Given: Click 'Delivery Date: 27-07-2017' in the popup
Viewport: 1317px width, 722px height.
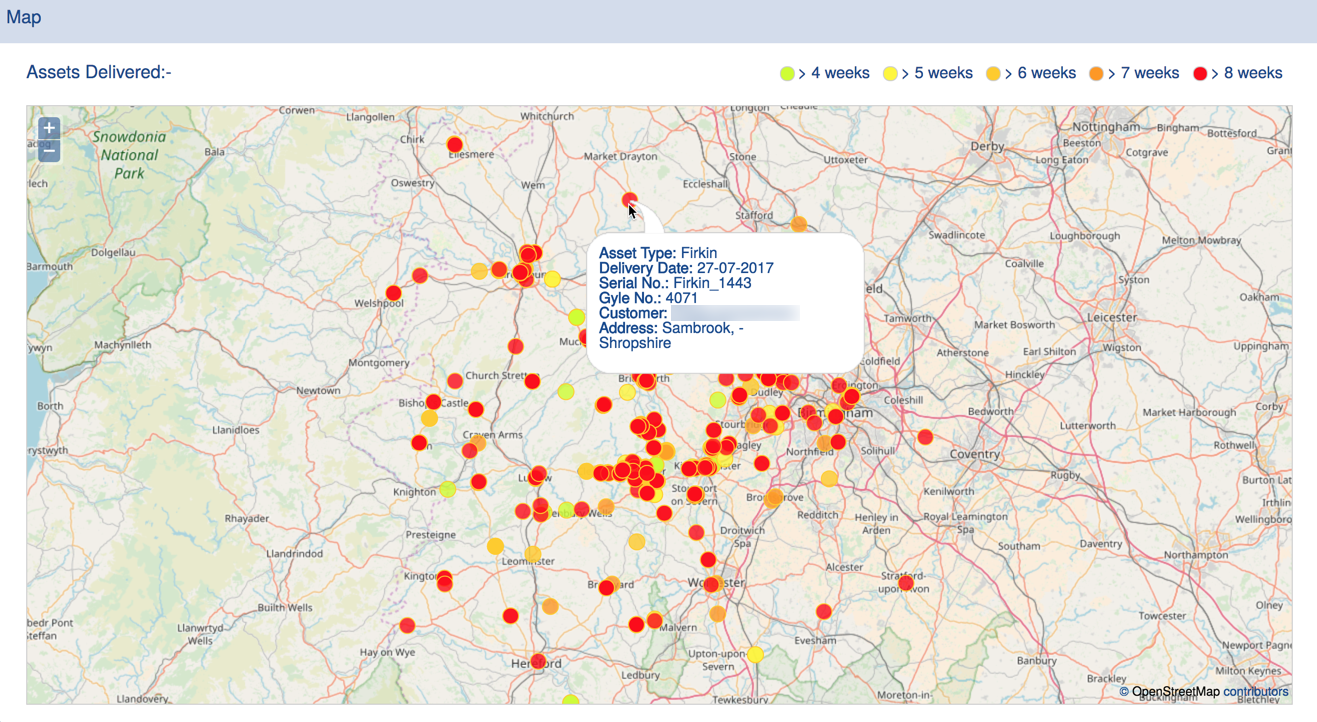Looking at the screenshot, I should coord(686,268).
